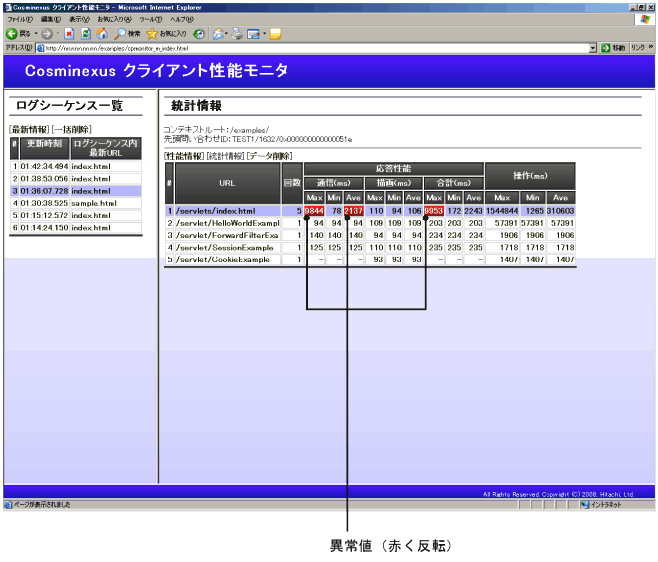Open the ツール(T) menu
This screenshot has height=562, width=658.
(x=151, y=19)
